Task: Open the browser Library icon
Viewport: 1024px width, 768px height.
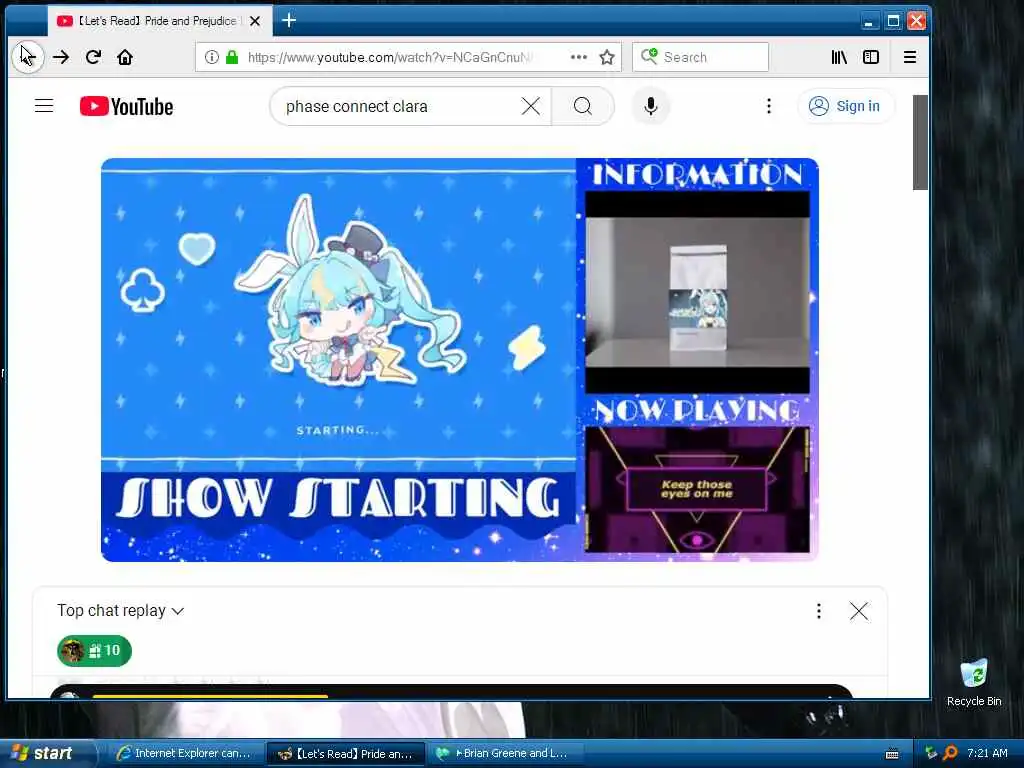Action: tap(839, 57)
